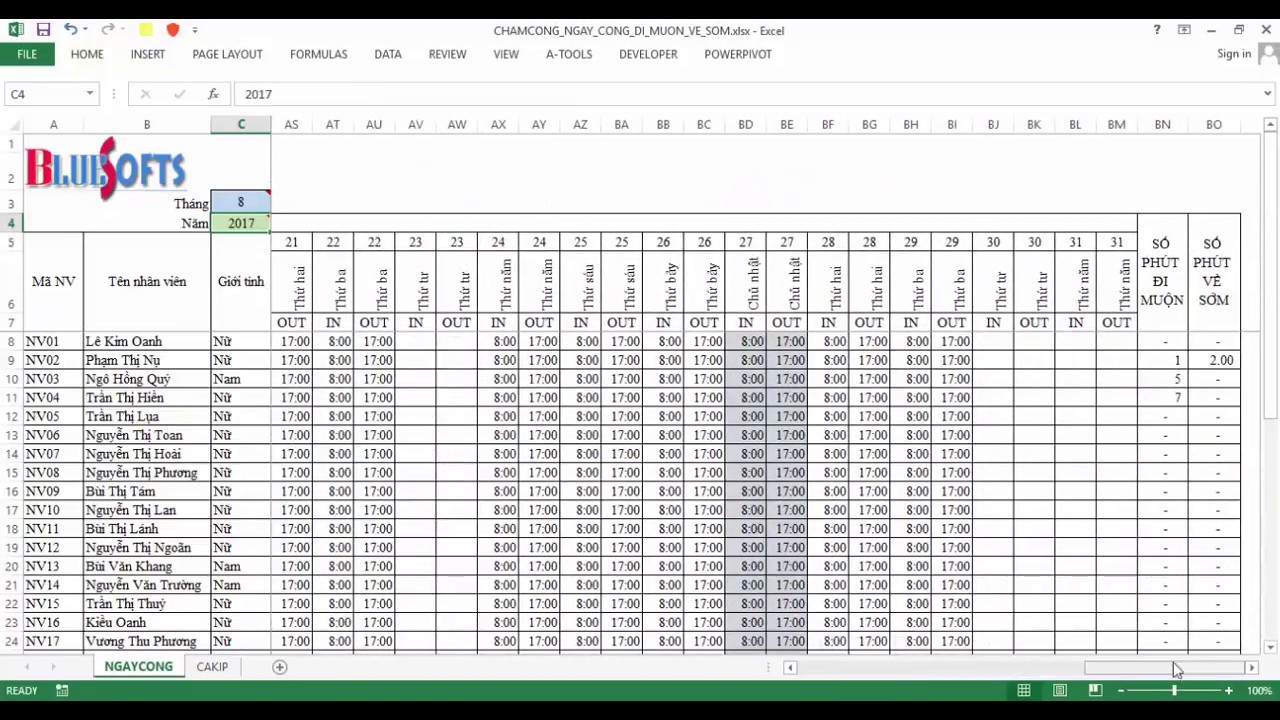Open the REVIEW ribbon tab
Screen dimensions: 1280x720
pos(447,54)
